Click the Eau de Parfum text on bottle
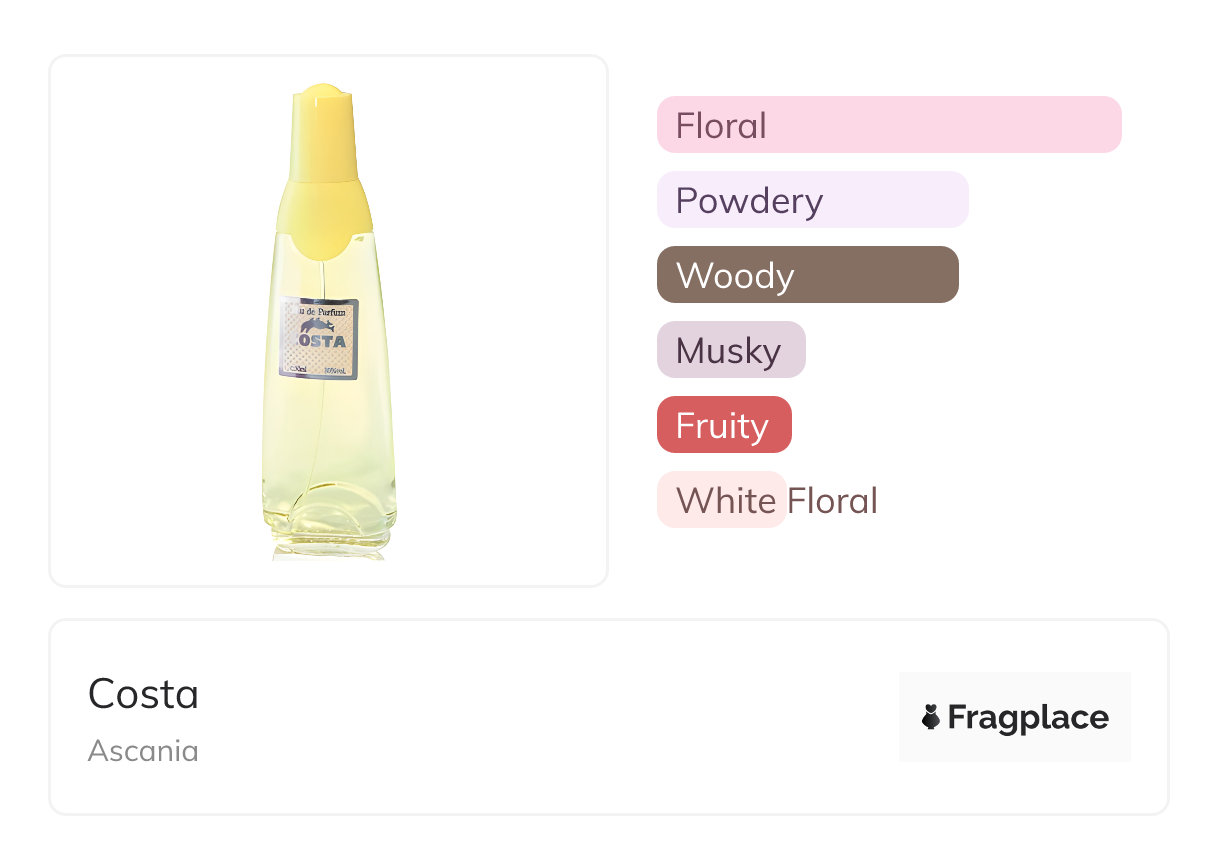 [321, 312]
